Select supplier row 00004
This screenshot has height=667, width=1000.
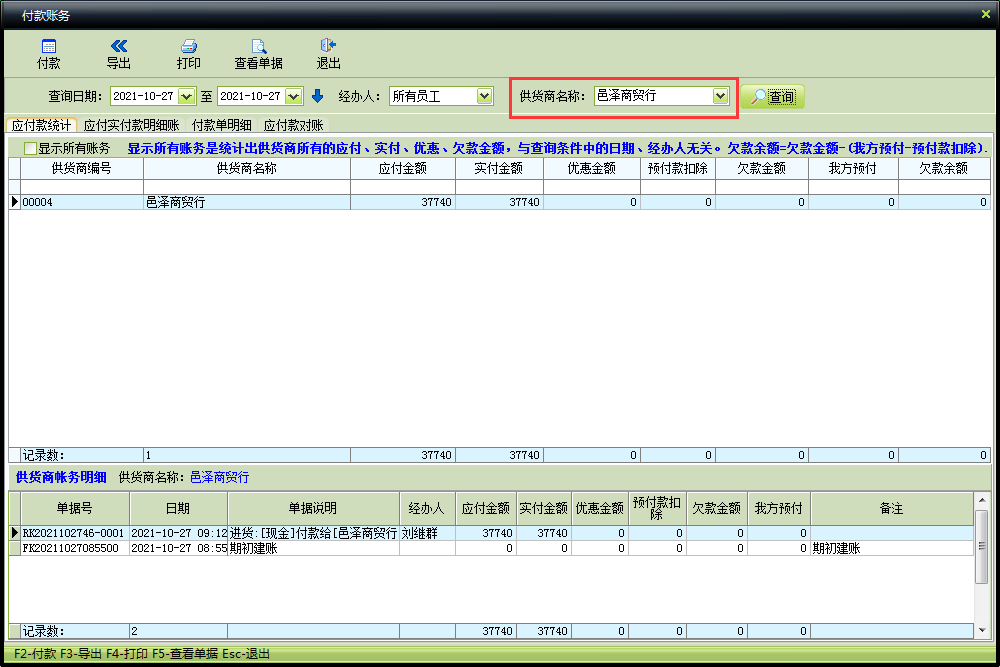pos(500,202)
